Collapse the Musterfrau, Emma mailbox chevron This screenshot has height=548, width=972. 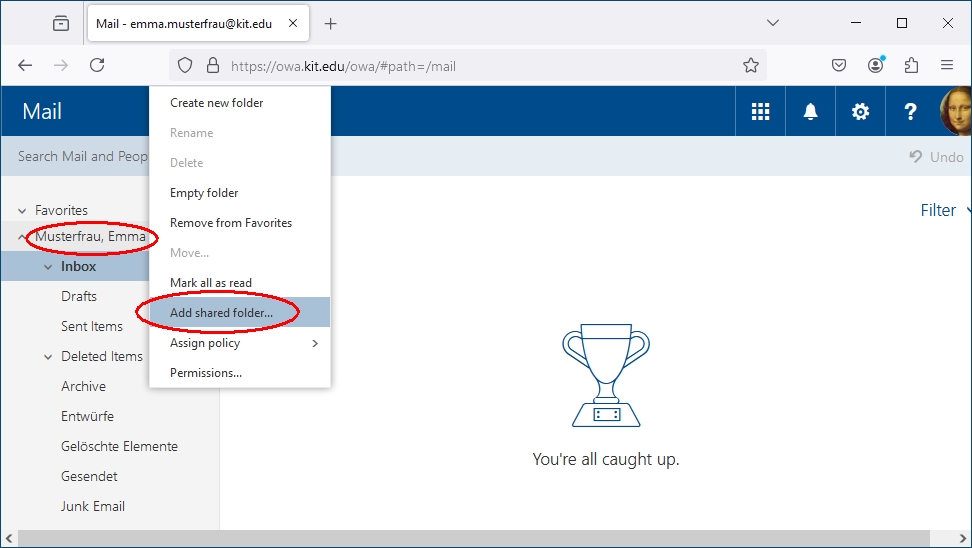pyautogui.click(x=22, y=237)
